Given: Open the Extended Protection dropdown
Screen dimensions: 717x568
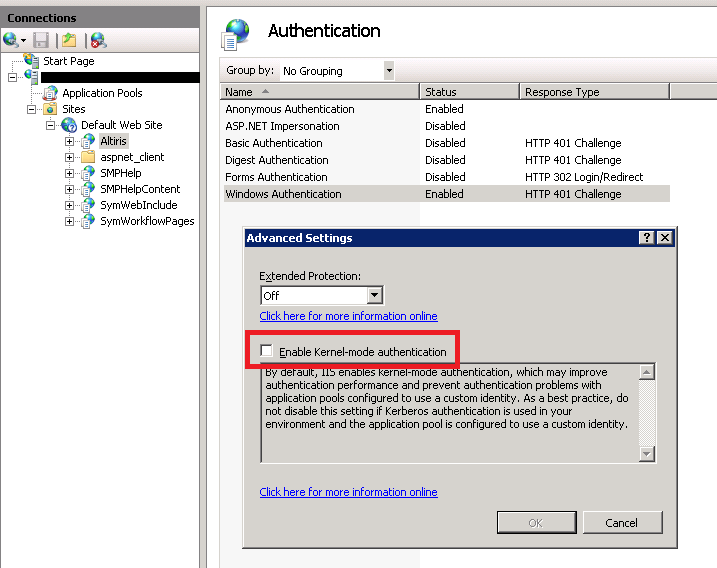Looking at the screenshot, I should (375, 295).
